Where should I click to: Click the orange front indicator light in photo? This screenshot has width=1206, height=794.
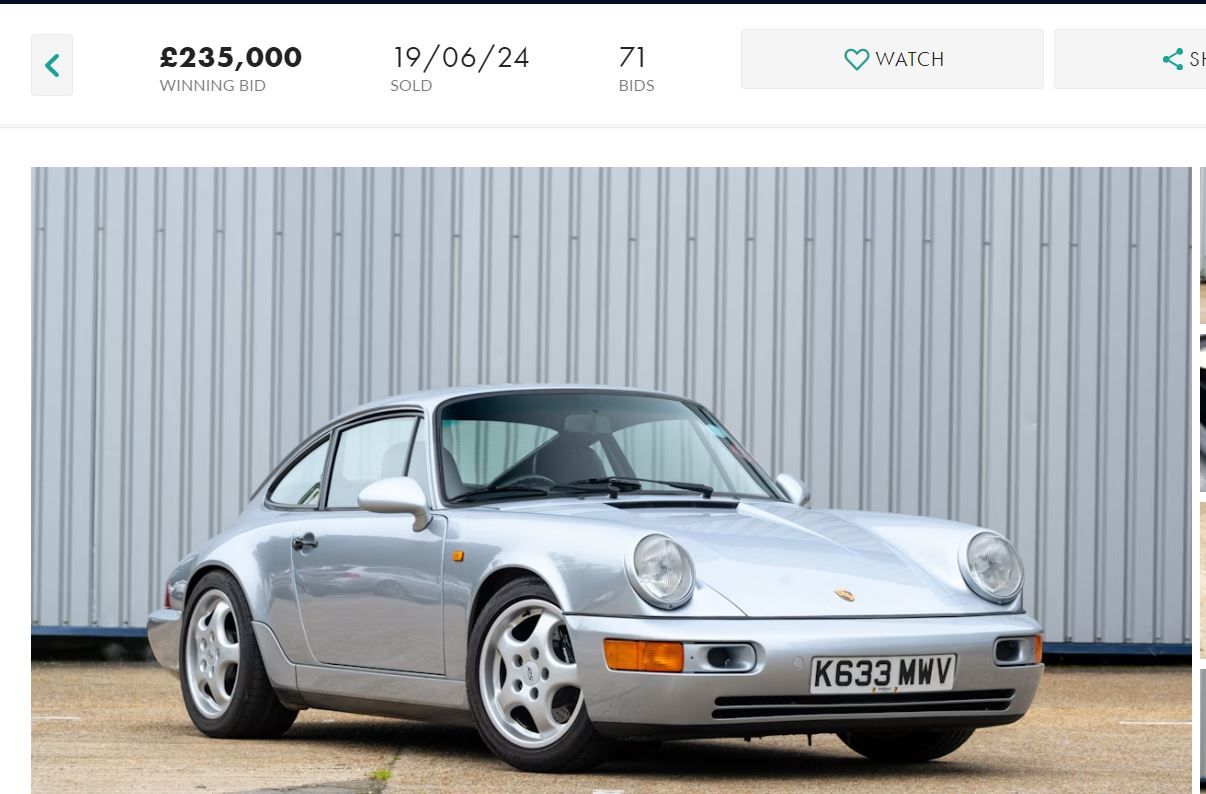pyautogui.click(x=644, y=655)
